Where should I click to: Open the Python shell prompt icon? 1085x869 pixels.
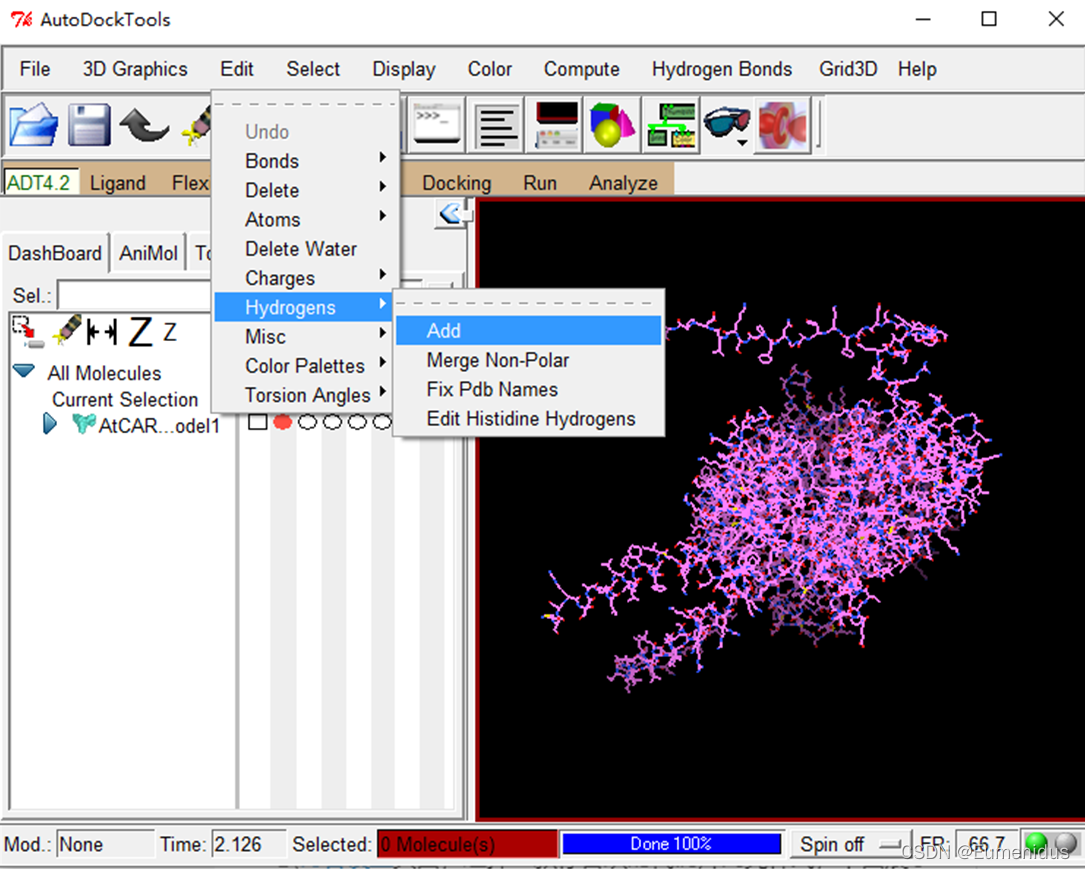tap(437, 125)
